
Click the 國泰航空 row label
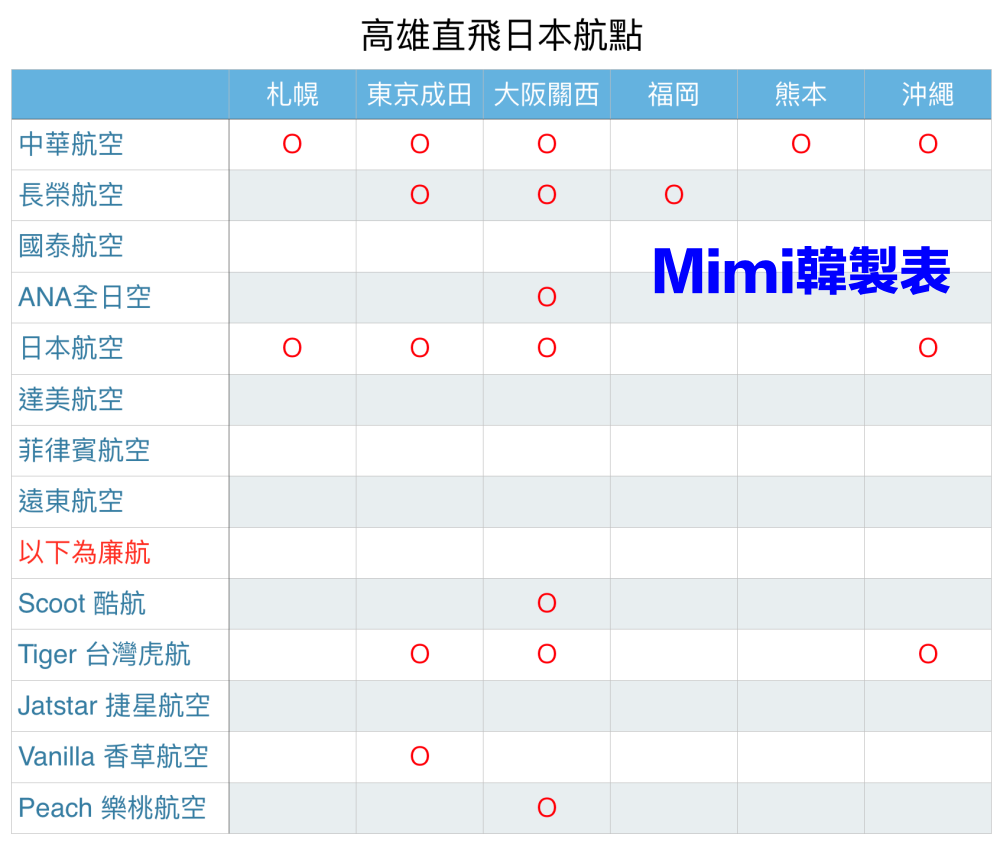[x=71, y=246]
